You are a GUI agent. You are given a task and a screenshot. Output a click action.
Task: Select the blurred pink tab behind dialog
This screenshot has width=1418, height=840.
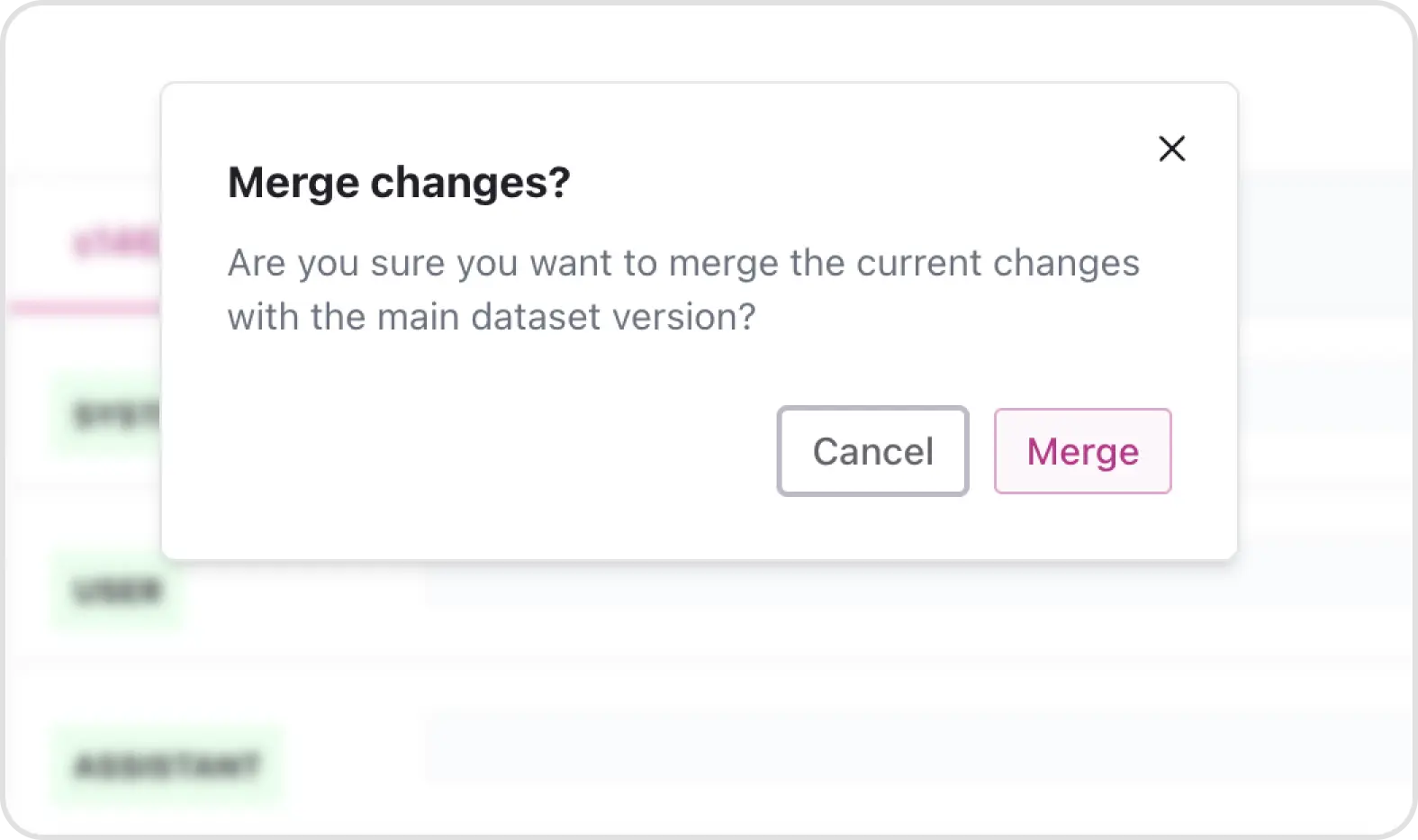[115, 244]
